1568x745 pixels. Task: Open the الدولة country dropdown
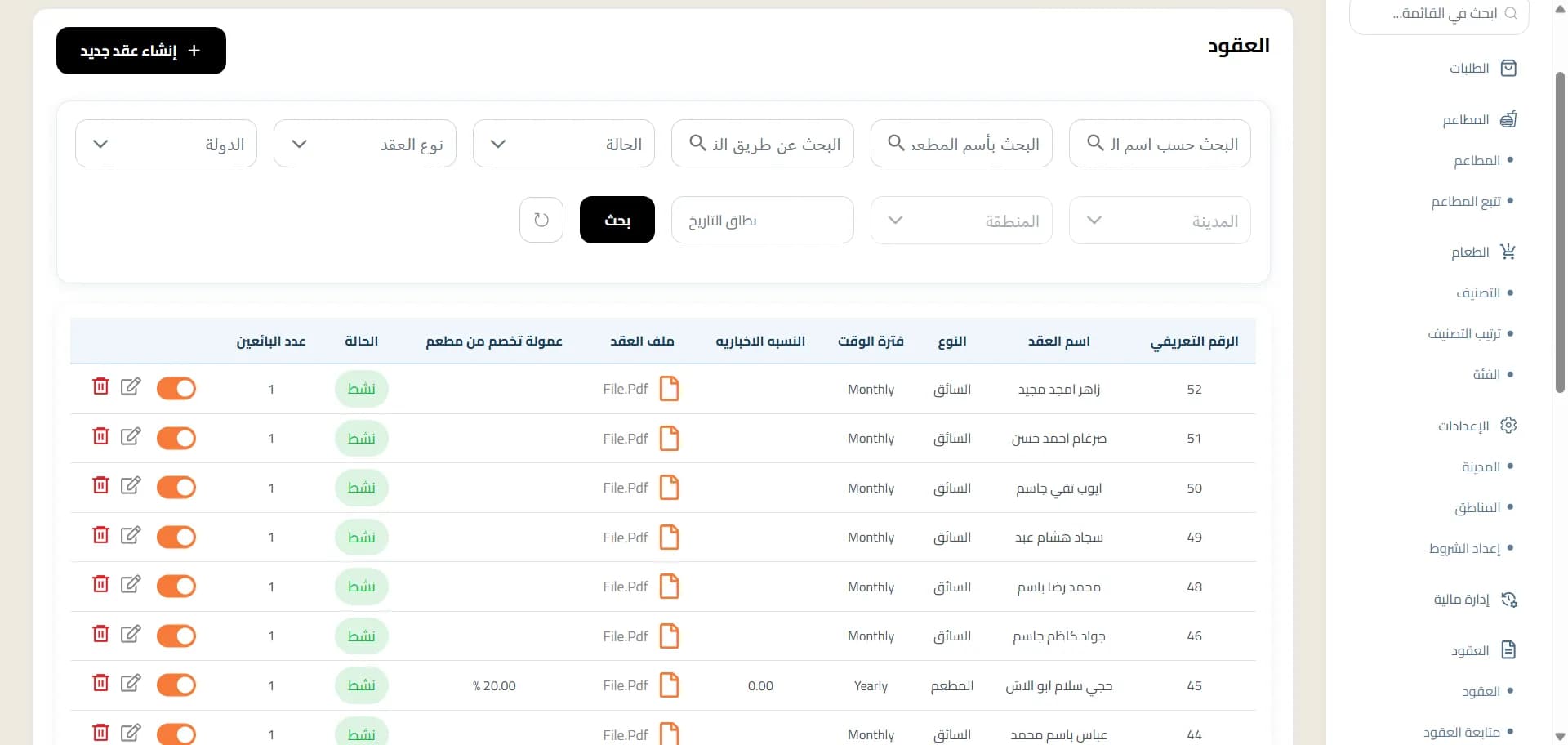click(166, 144)
